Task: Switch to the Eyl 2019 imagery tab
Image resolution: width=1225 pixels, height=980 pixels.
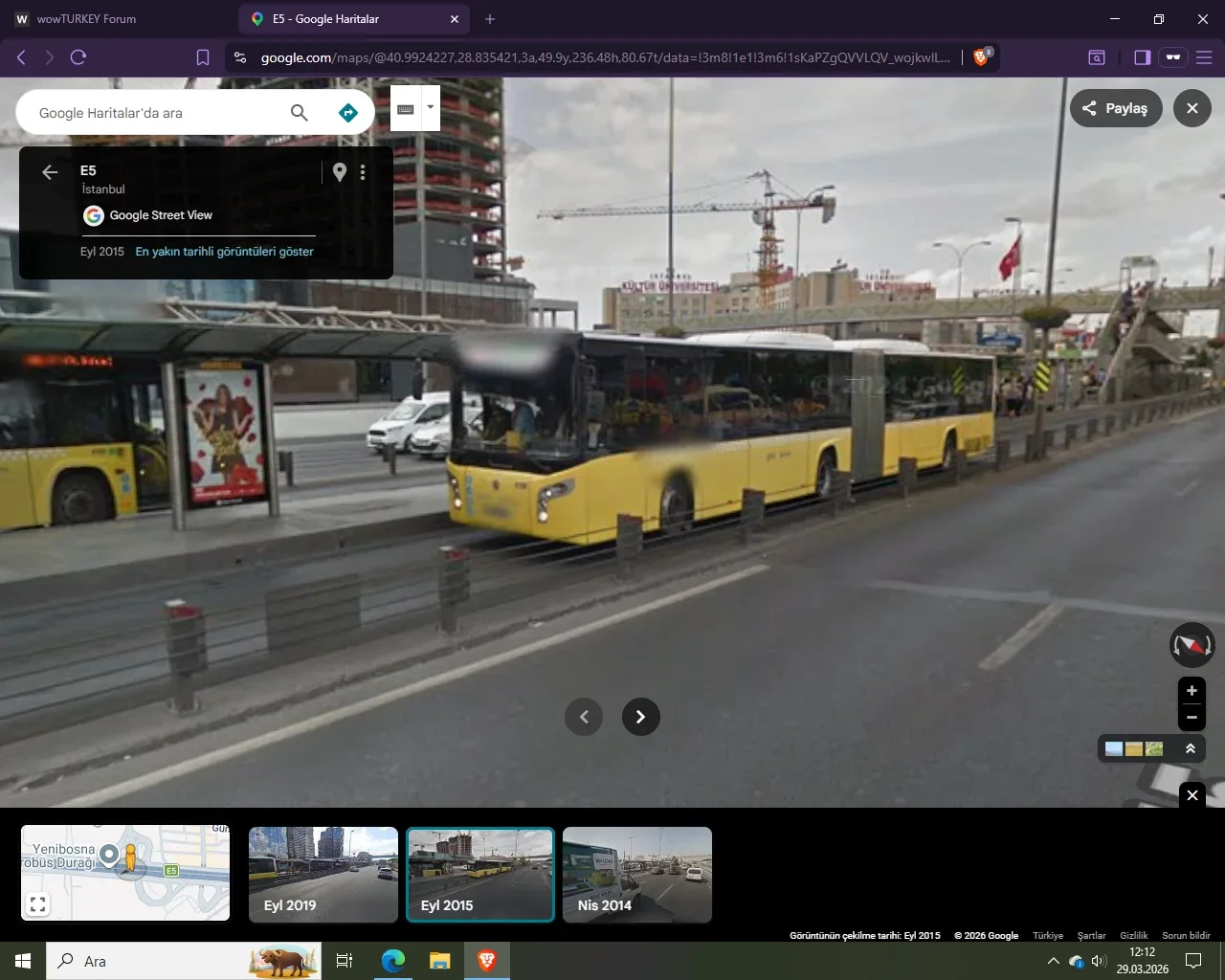Action: click(x=323, y=874)
